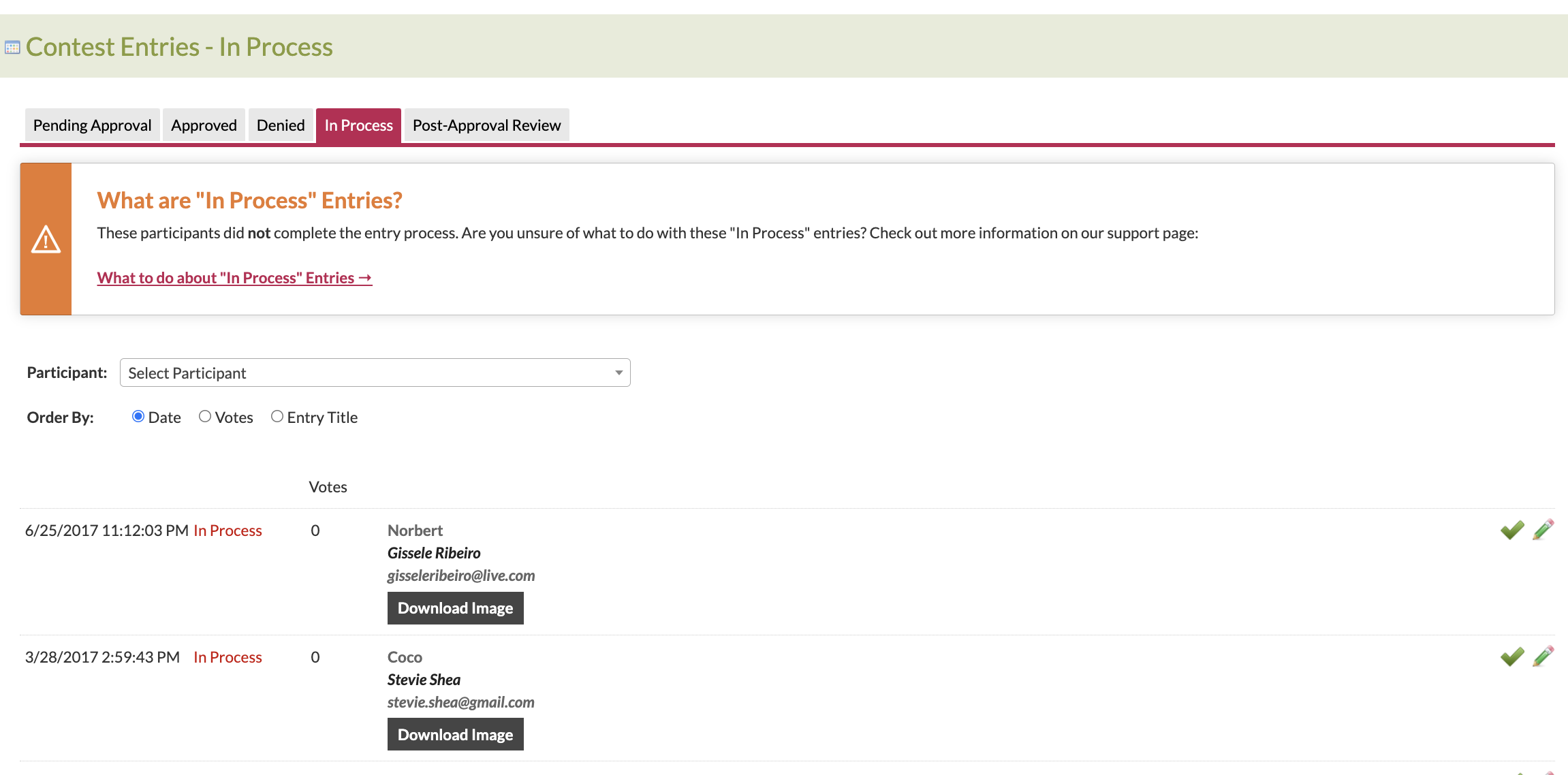Approve Norbert entry with green checkmark
This screenshot has width=1568, height=775.
pyautogui.click(x=1512, y=530)
